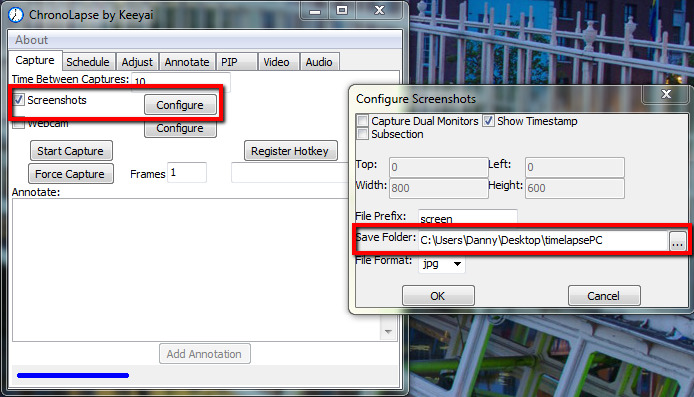Screen dimensions: 694x397
Task: Open the File Format jpg dropdown
Action: 442,264
